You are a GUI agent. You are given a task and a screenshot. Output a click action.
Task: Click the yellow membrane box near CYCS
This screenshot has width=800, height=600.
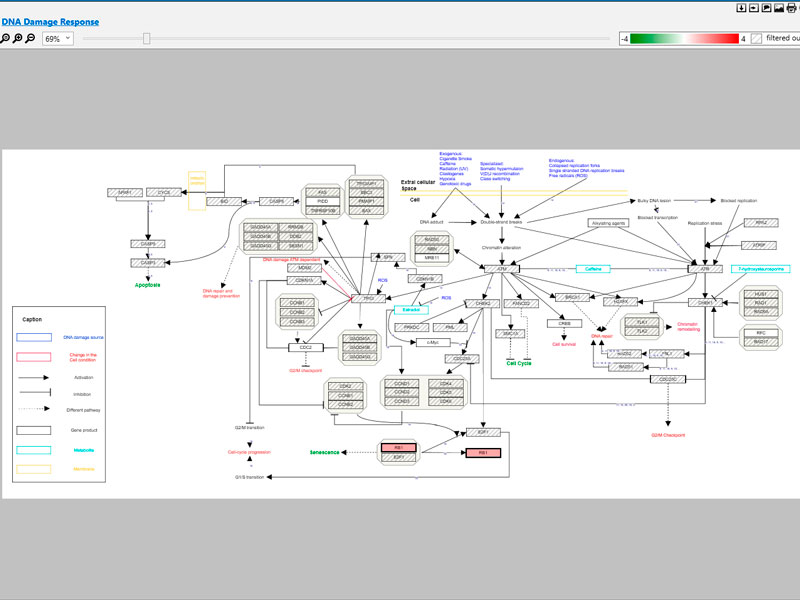click(197, 191)
